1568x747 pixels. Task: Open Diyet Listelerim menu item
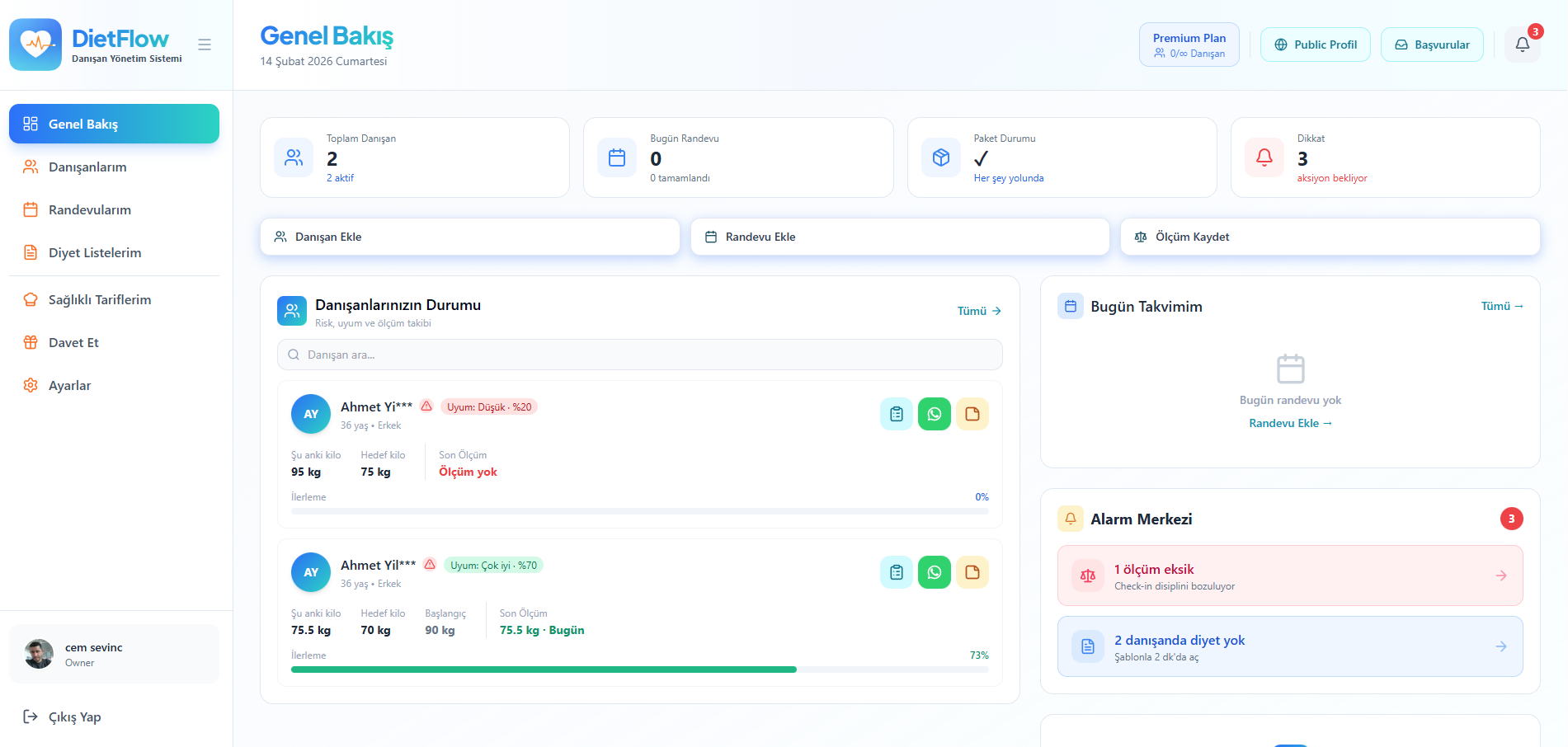pos(95,252)
